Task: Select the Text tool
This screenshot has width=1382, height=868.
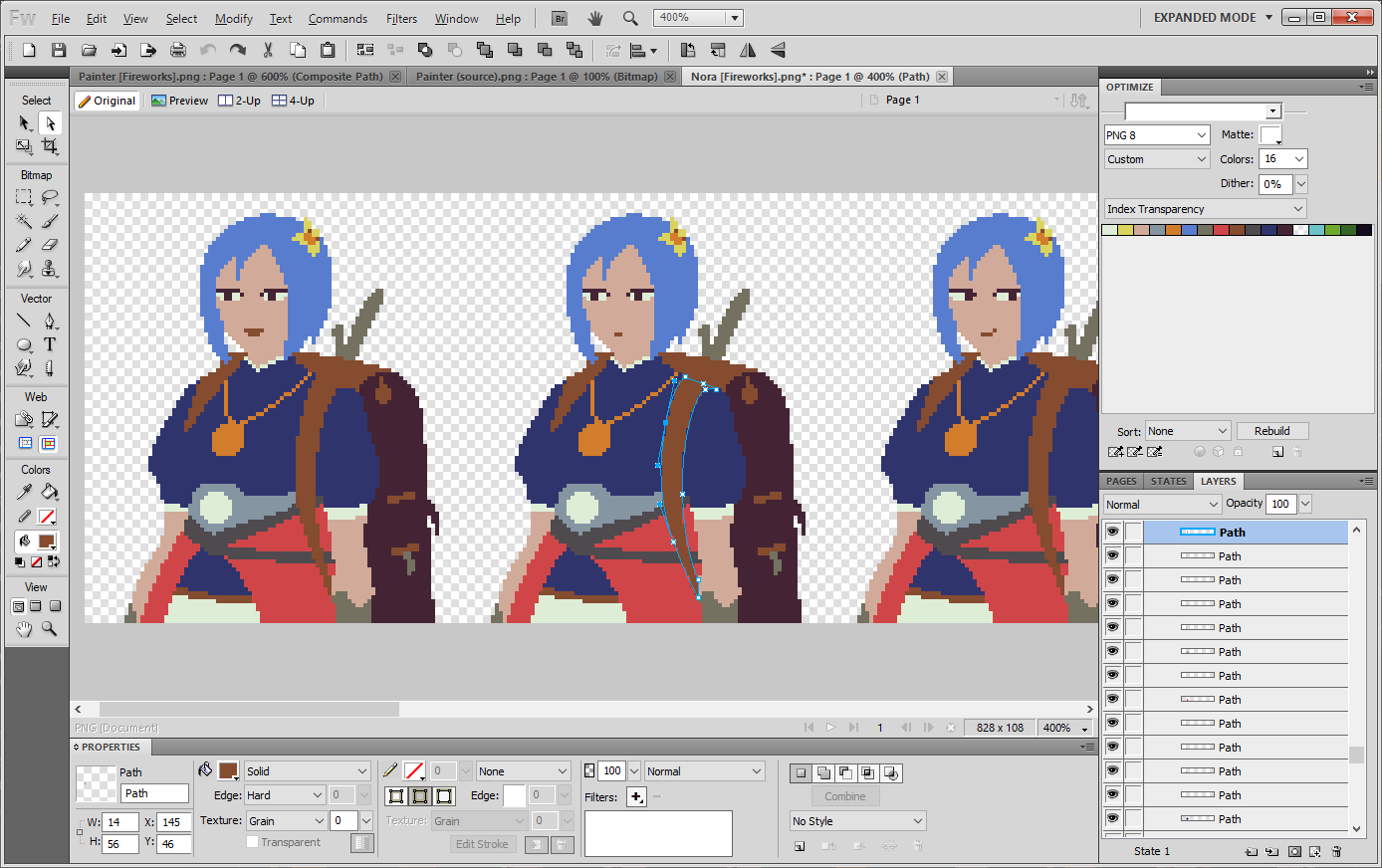Action: pyautogui.click(x=50, y=344)
